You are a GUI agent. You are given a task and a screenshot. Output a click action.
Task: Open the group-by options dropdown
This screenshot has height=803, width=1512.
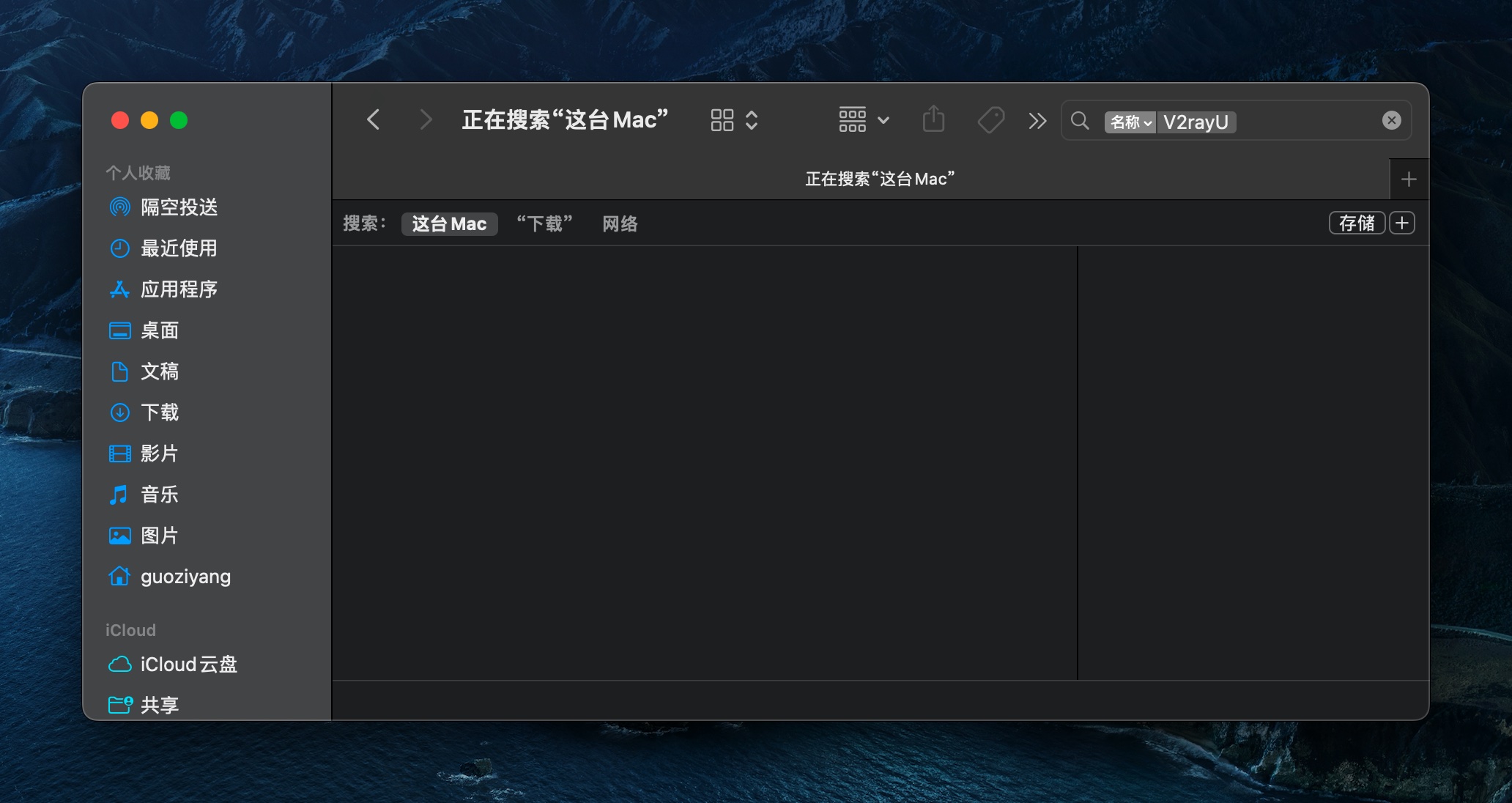864,120
